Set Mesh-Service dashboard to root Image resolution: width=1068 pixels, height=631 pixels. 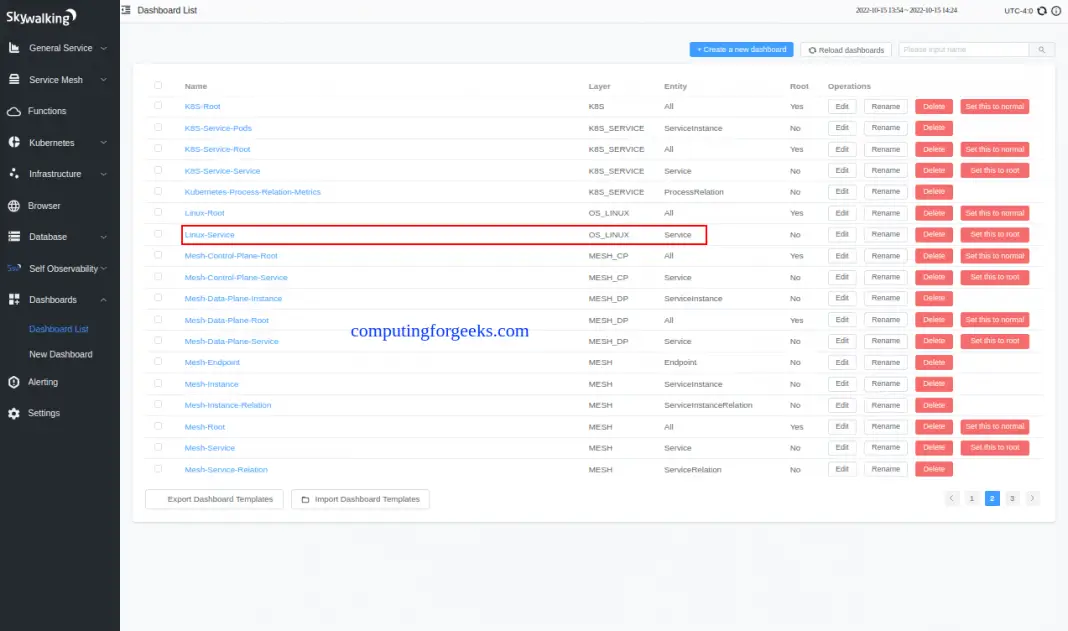click(x=995, y=447)
